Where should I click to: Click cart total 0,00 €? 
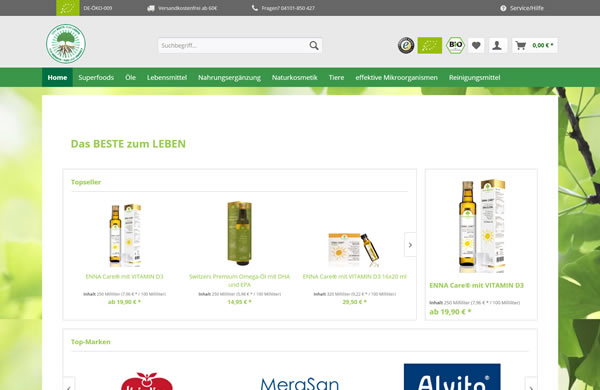tap(543, 46)
